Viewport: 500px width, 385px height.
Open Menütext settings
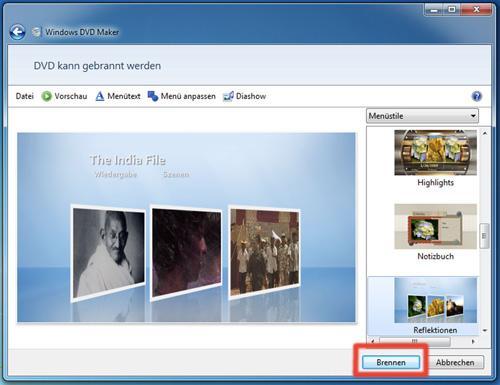point(124,96)
